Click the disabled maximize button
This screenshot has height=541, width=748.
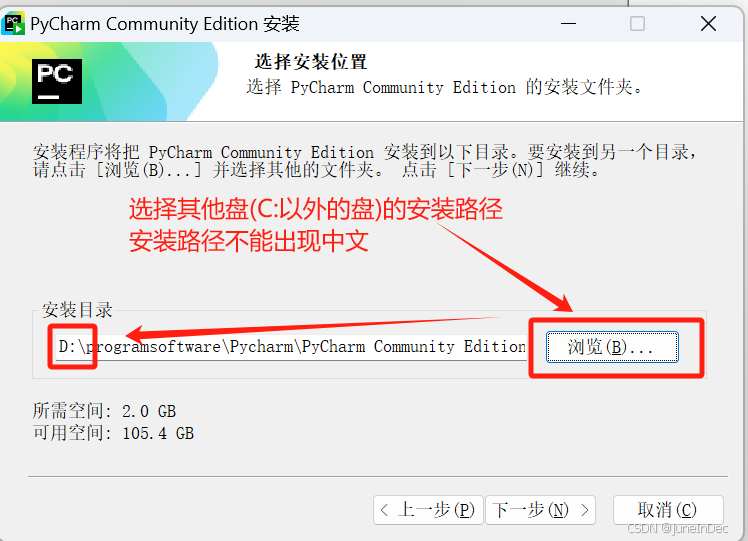(637, 23)
